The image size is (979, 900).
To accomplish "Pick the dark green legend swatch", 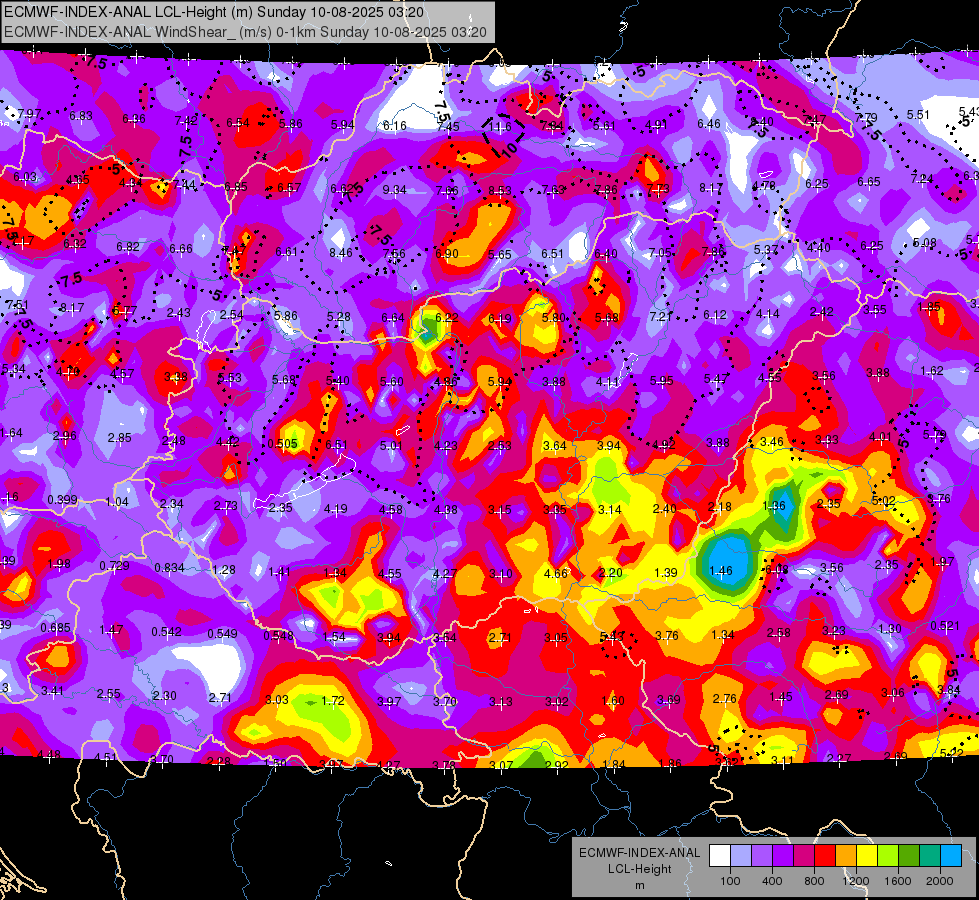I will tap(909, 856).
